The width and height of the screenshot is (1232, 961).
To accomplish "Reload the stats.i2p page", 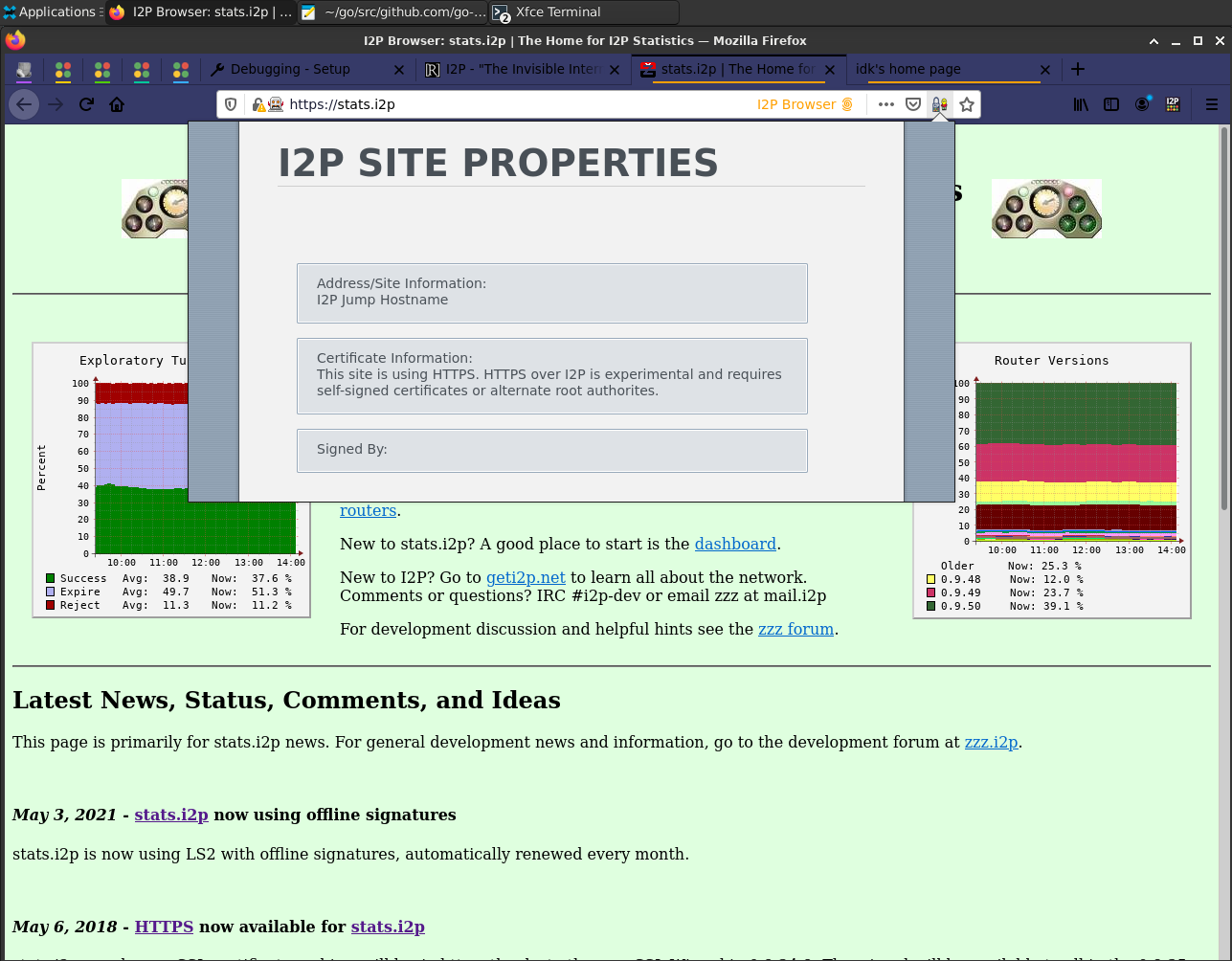I will click(85, 103).
